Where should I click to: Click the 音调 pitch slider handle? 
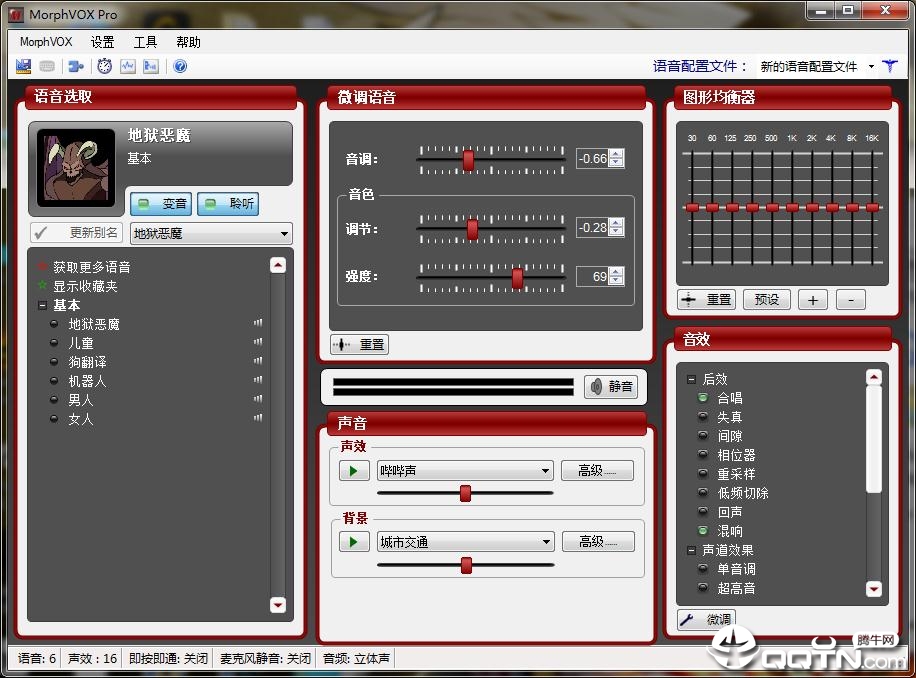(x=469, y=160)
